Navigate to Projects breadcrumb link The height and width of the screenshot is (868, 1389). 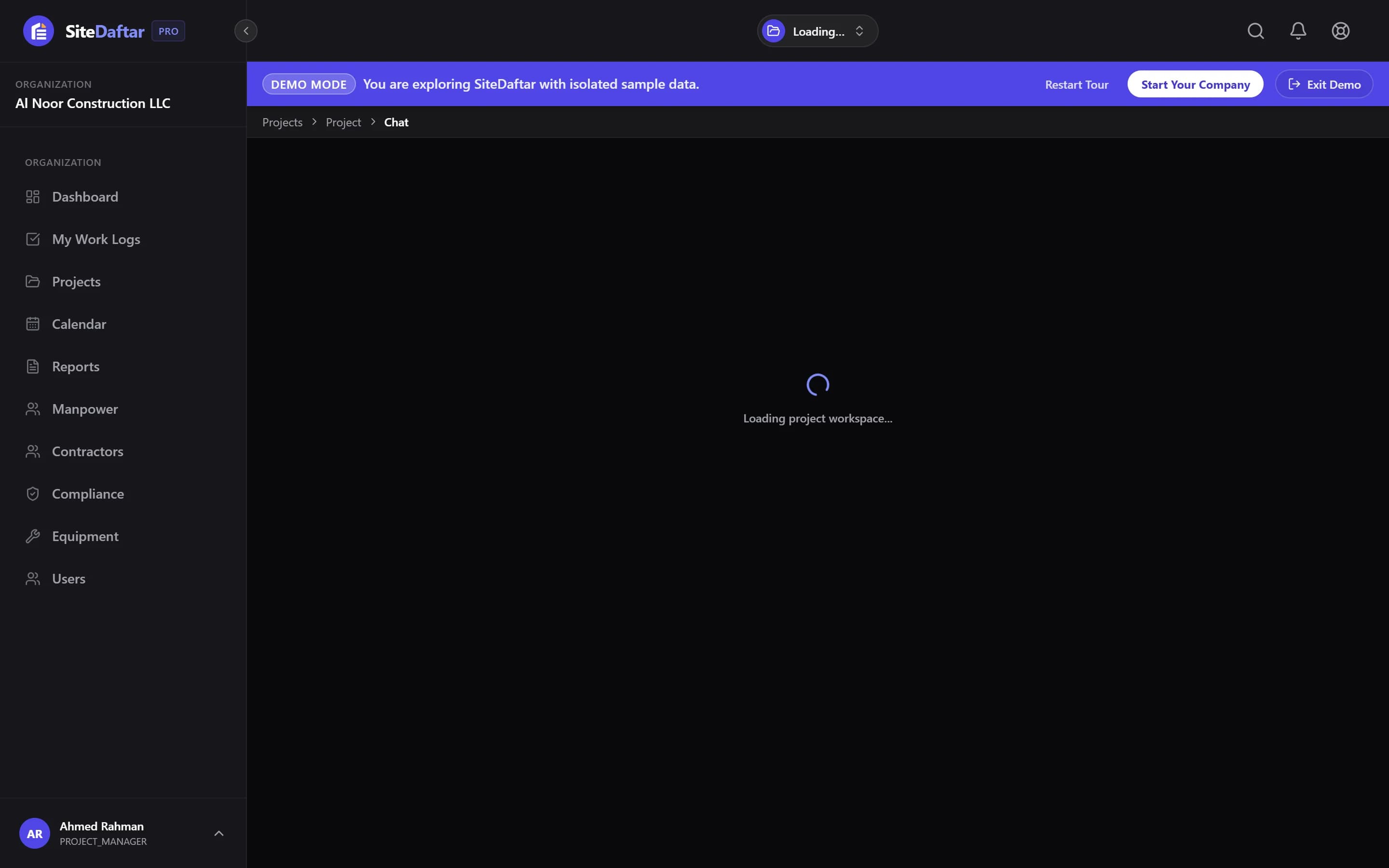282,122
